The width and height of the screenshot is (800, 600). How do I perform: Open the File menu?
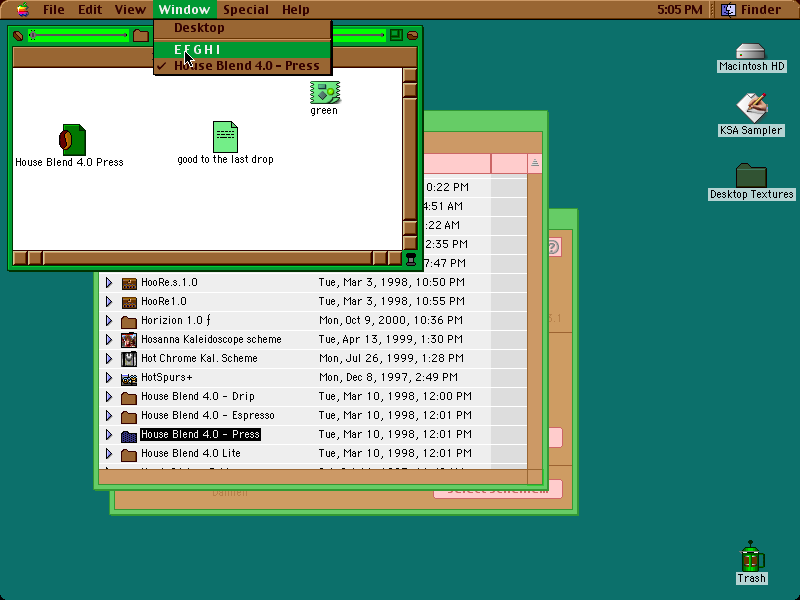pos(54,10)
